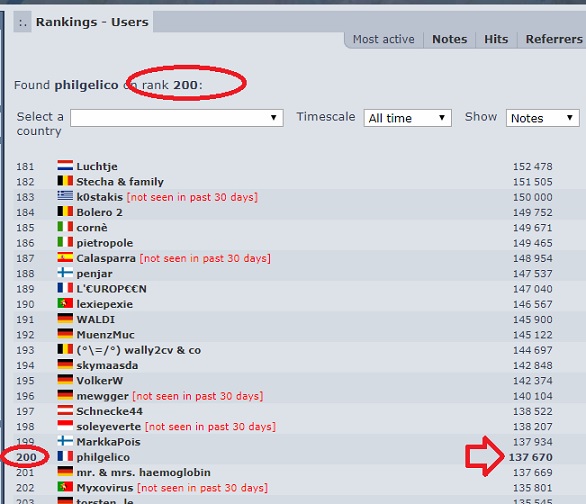Click the German flag next to WALDI
Screen dimensions: 586x504
pos(65,319)
